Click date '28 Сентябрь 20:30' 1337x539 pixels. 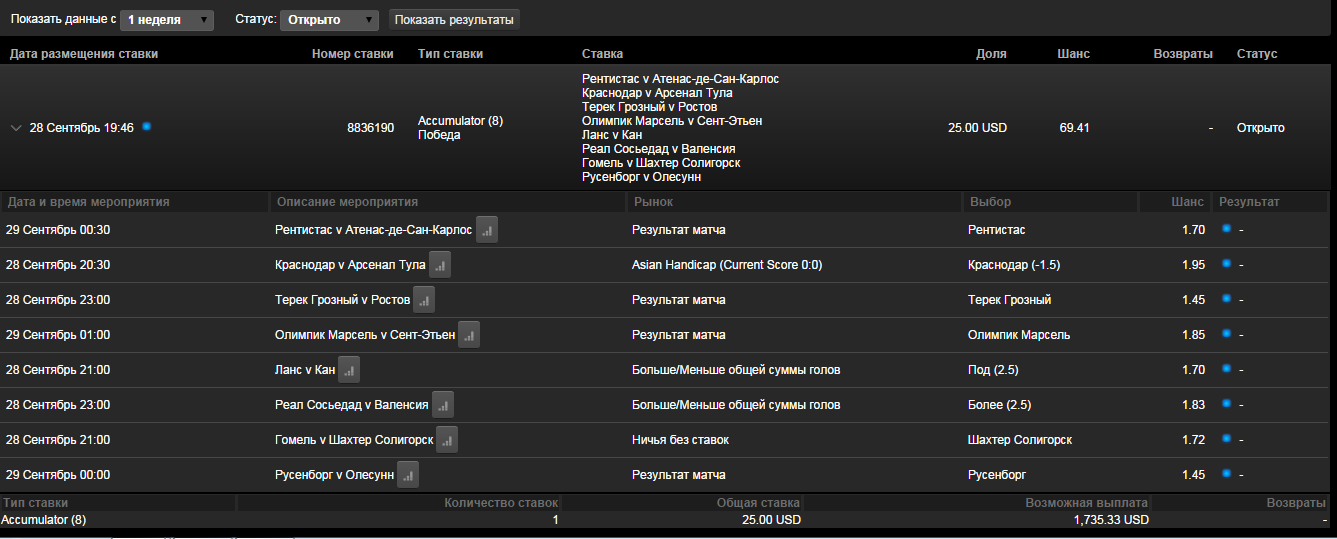click(58, 265)
